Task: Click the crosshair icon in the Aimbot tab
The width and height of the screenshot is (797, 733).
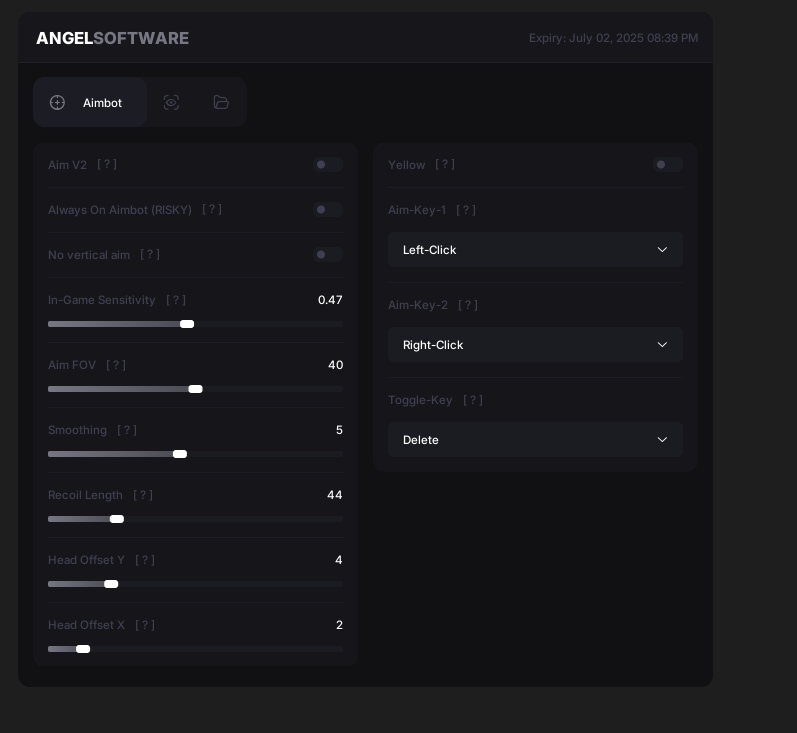Action: tap(57, 103)
